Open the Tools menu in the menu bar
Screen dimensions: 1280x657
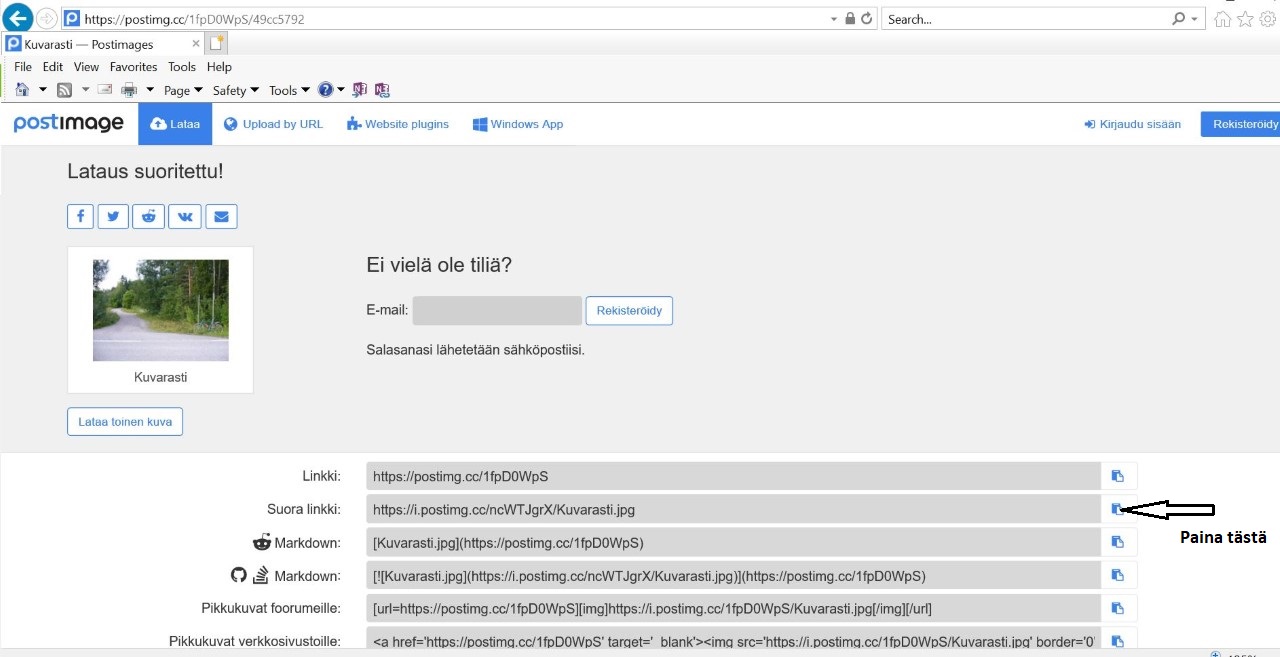[x=182, y=67]
